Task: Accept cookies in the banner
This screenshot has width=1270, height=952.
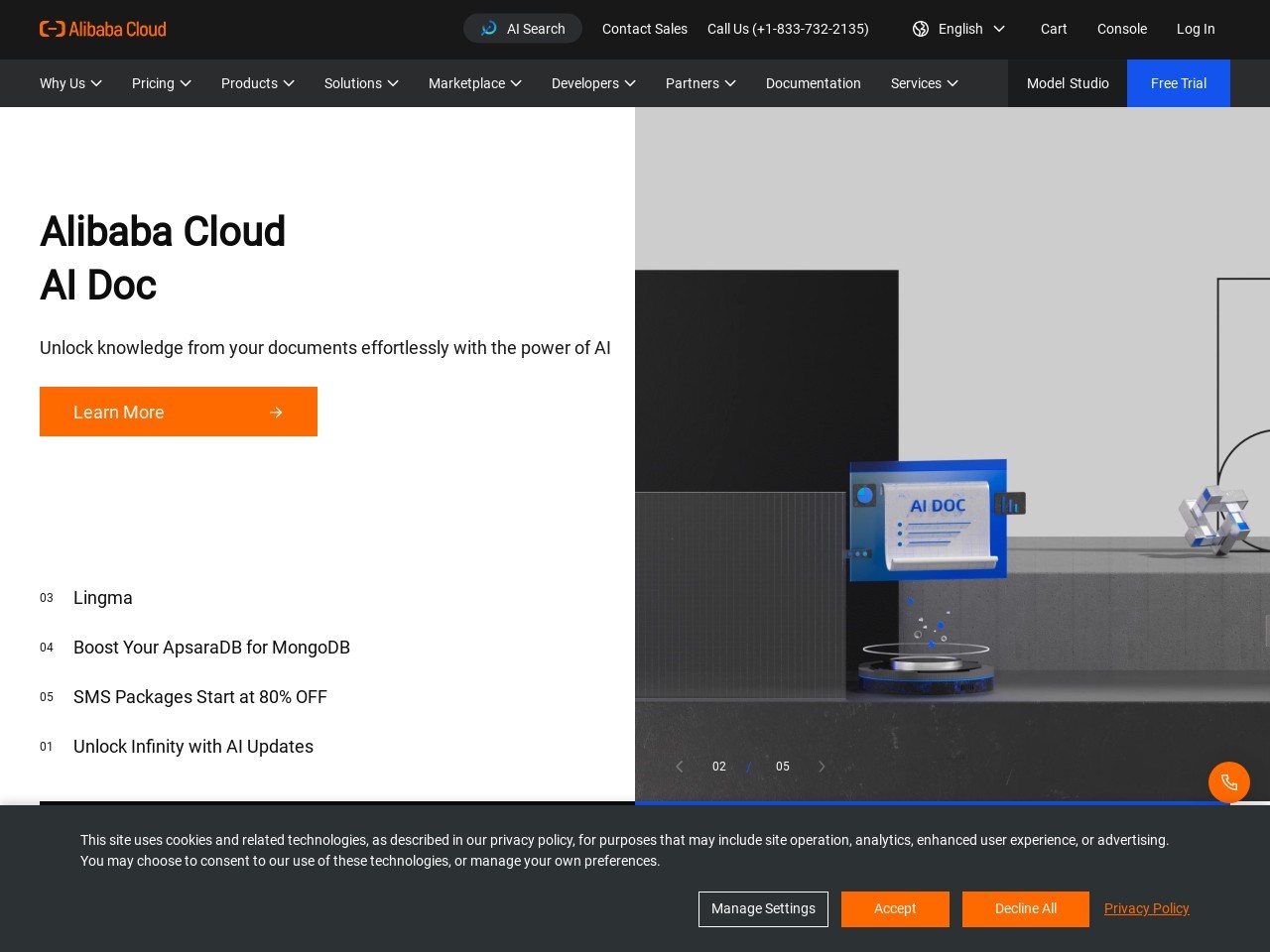Action: pyautogui.click(x=895, y=909)
